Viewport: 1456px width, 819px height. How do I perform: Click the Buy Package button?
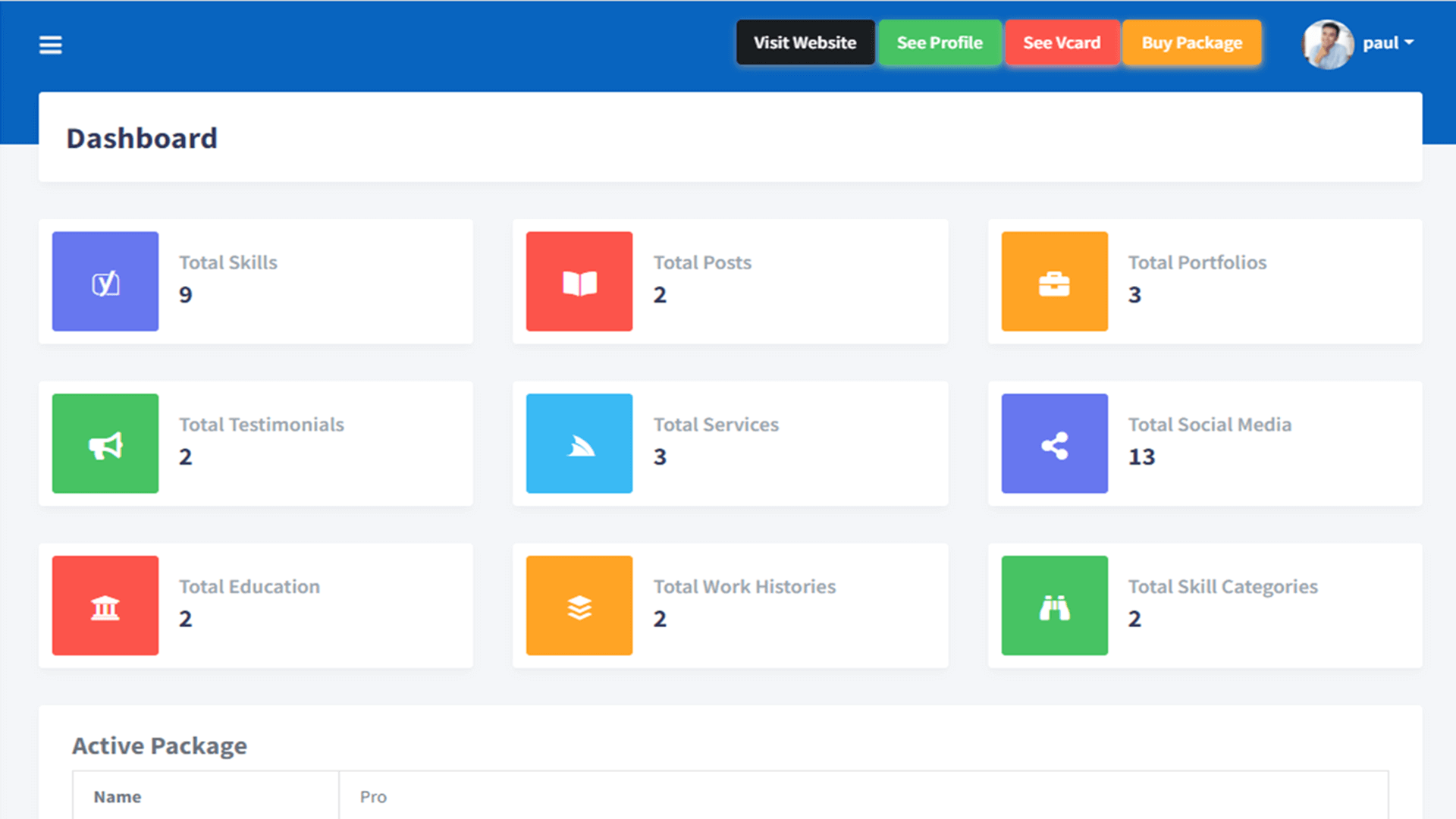(1192, 43)
